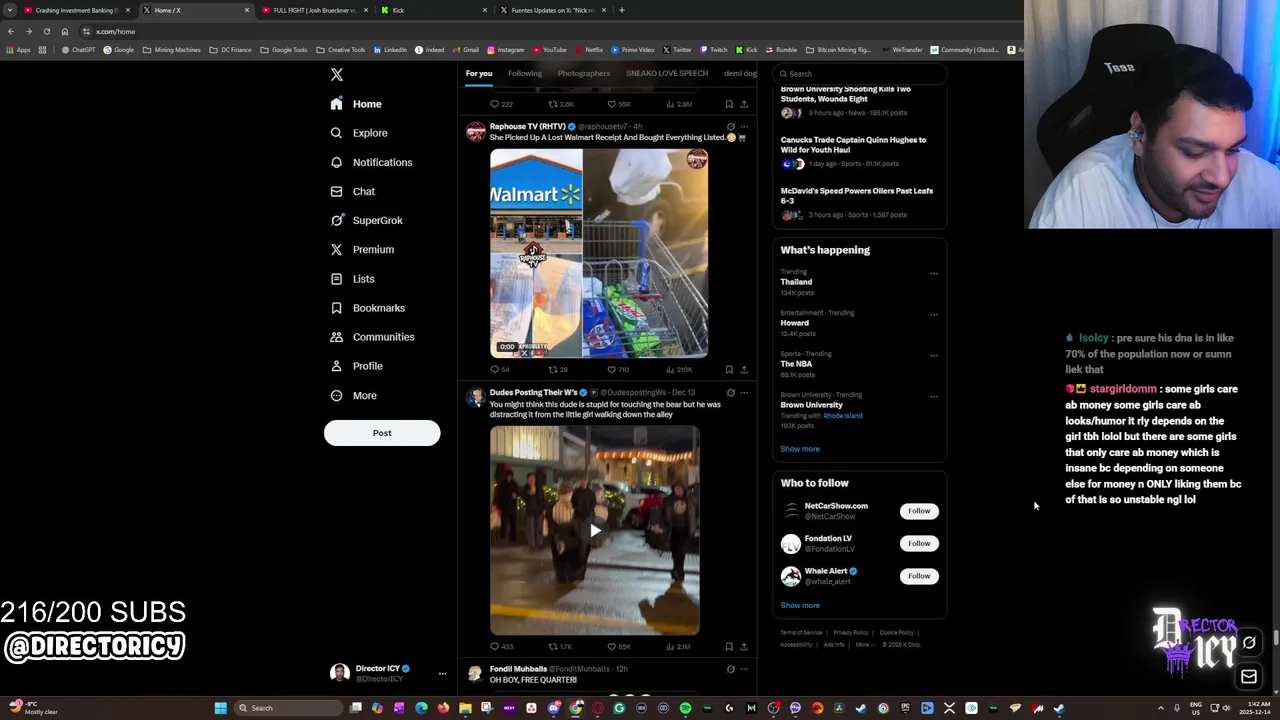Viewport: 1280px width, 720px height.
Task: Open the ChatGPT bookmark
Action: [x=81, y=50]
